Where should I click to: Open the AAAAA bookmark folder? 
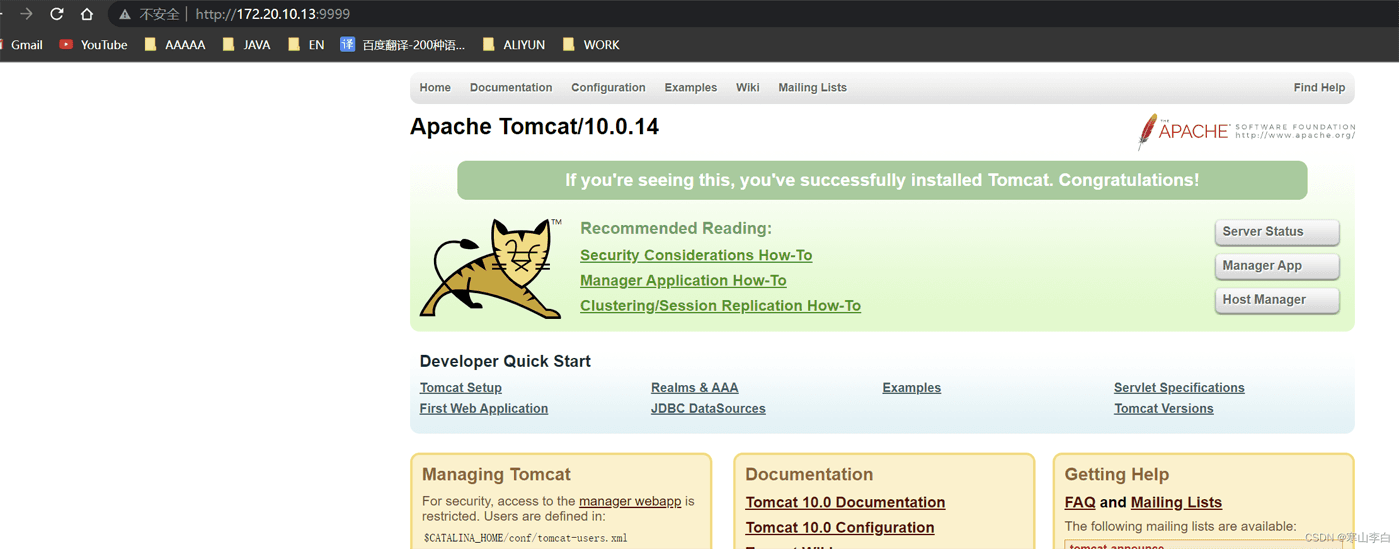[x=175, y=45]
